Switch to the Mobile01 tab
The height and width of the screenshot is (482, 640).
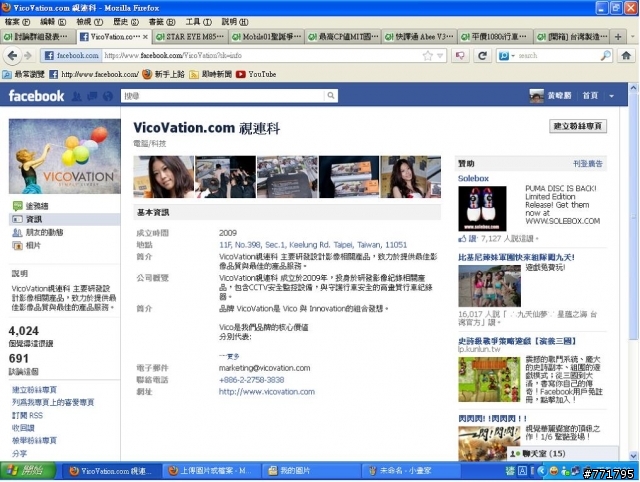(267, 37)
